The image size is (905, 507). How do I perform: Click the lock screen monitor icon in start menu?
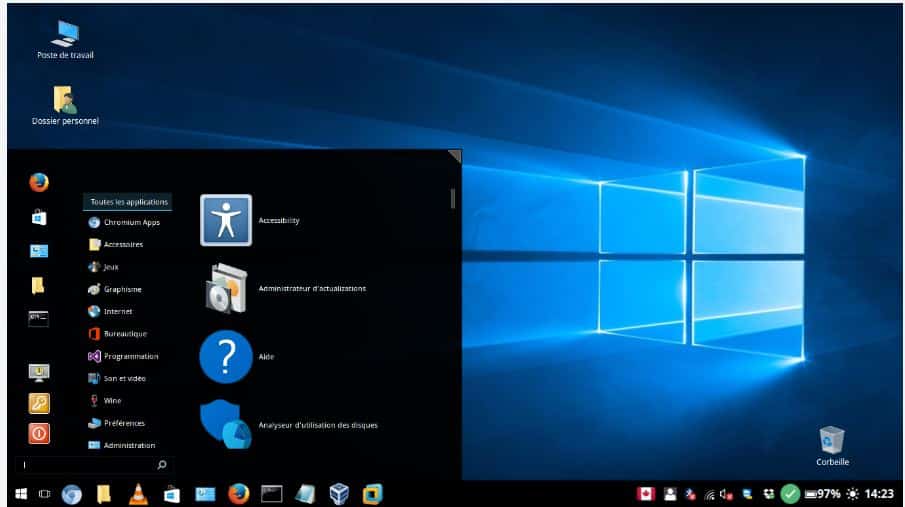click(x=39, y=372)
